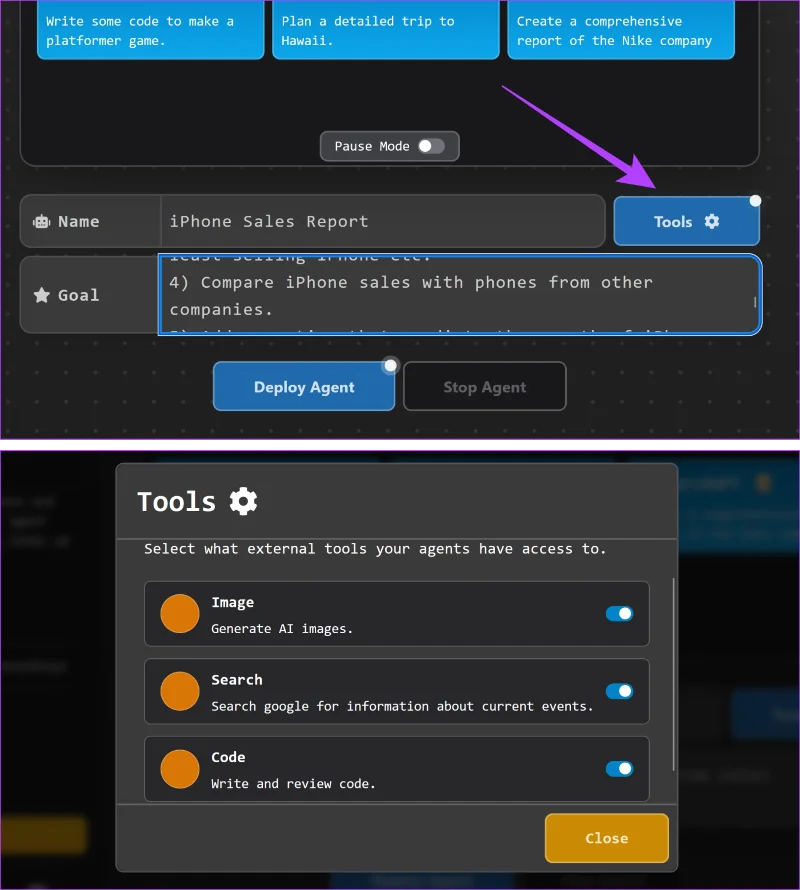The image size is (800, 890).
Task: Toggle the Search tool switch
Action: (x=619, y=691)
